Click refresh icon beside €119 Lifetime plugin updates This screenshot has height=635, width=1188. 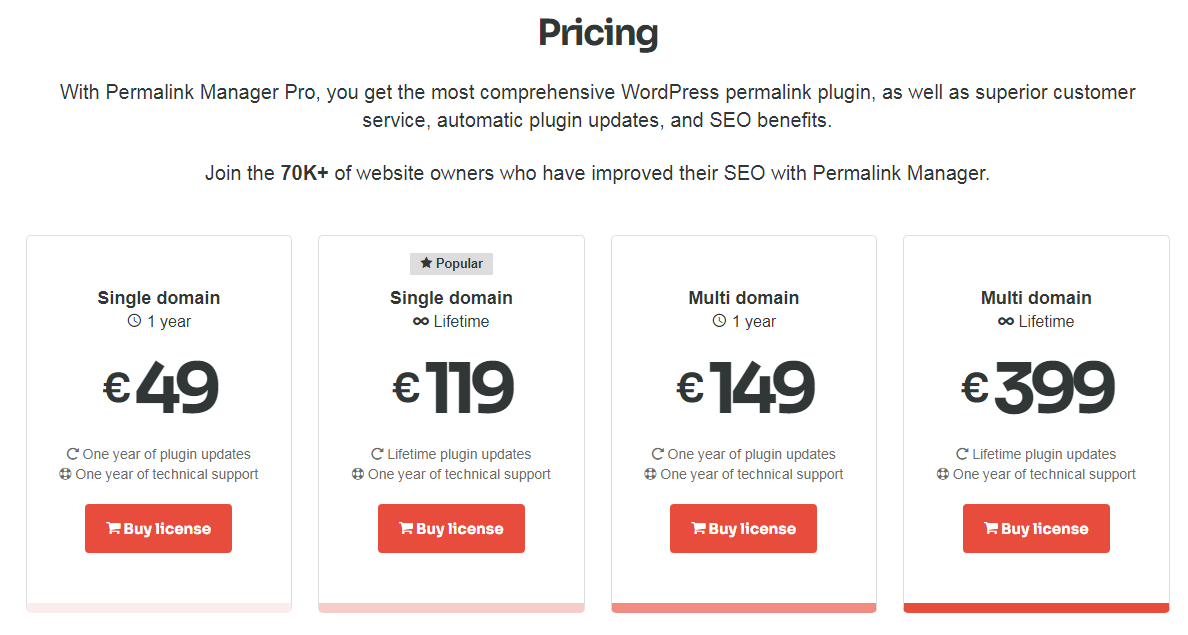pos(377,454)
